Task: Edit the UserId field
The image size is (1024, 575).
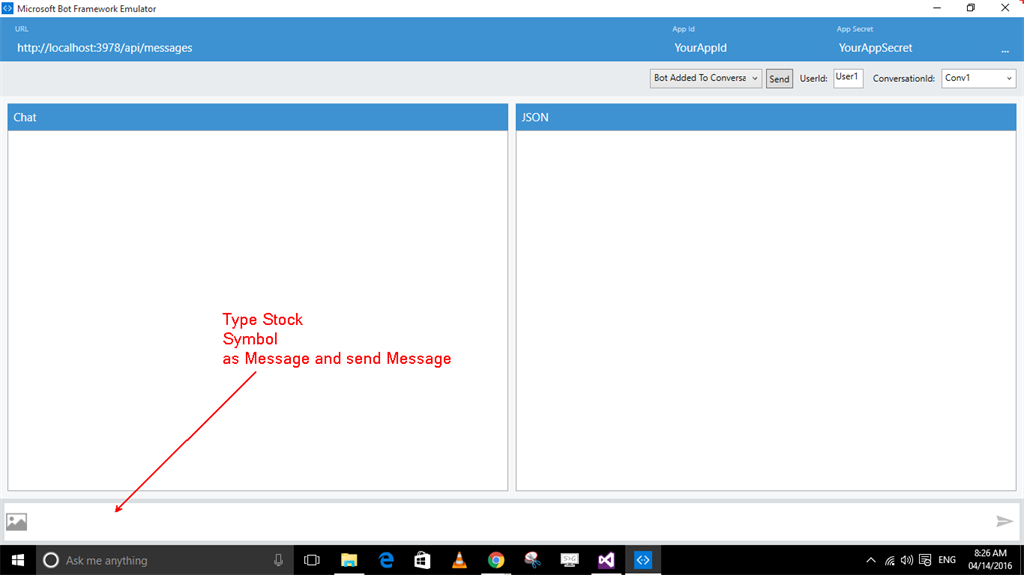Action: tap(848, 78)
